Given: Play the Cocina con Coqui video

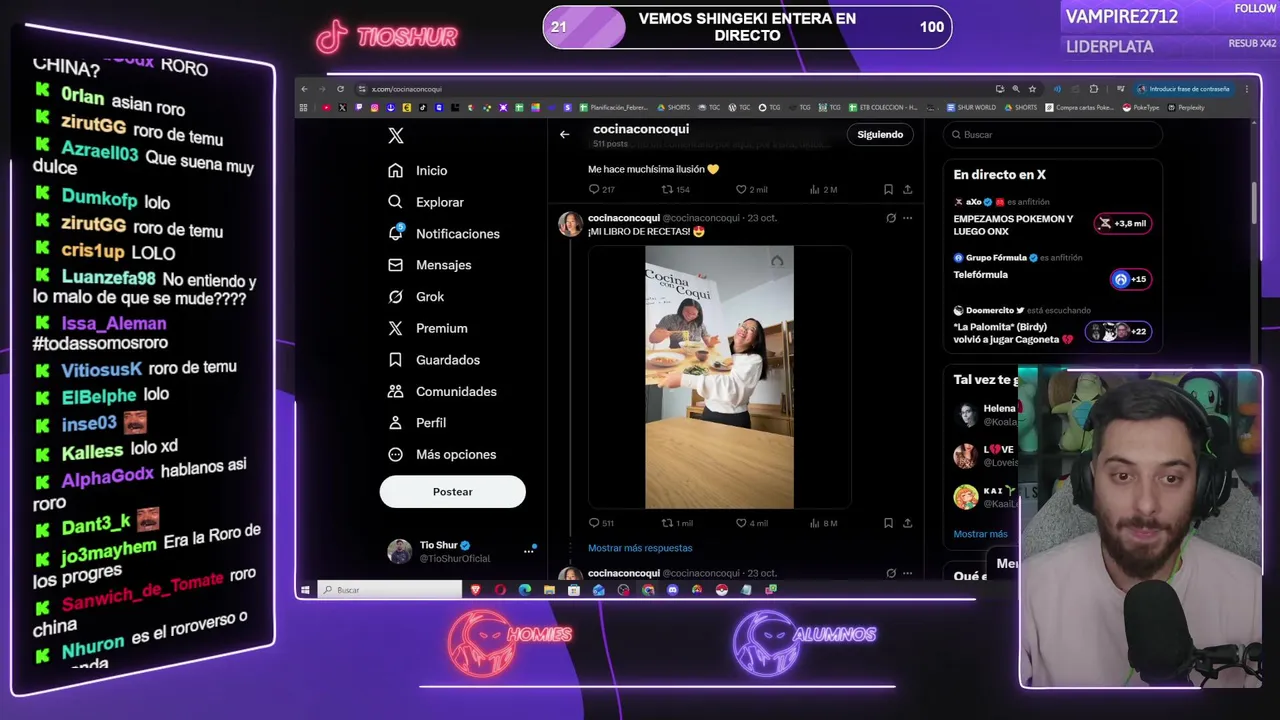Looking at the screenshot, I should point(719,378).
